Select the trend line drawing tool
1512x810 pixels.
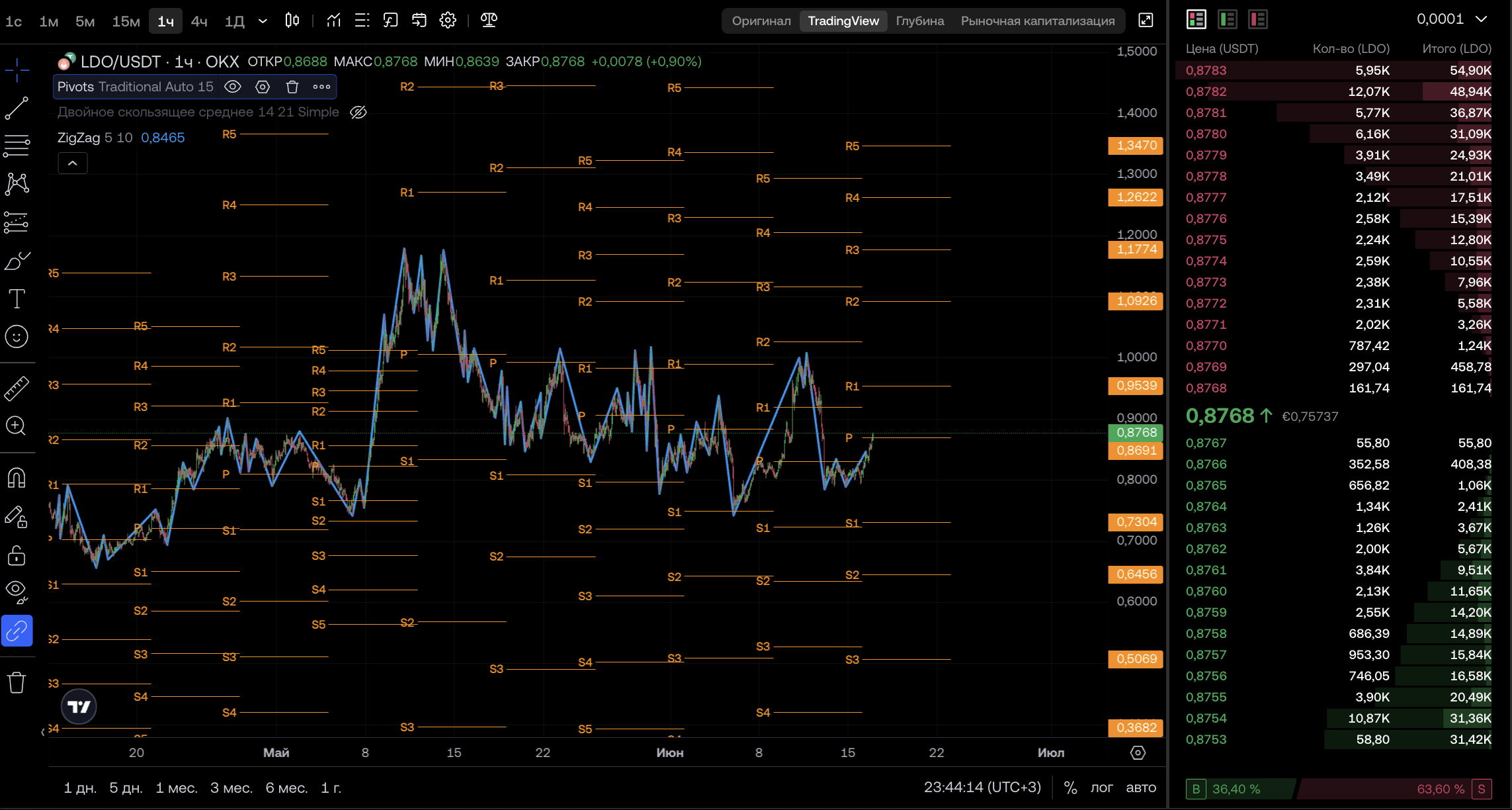pos(17,108)
